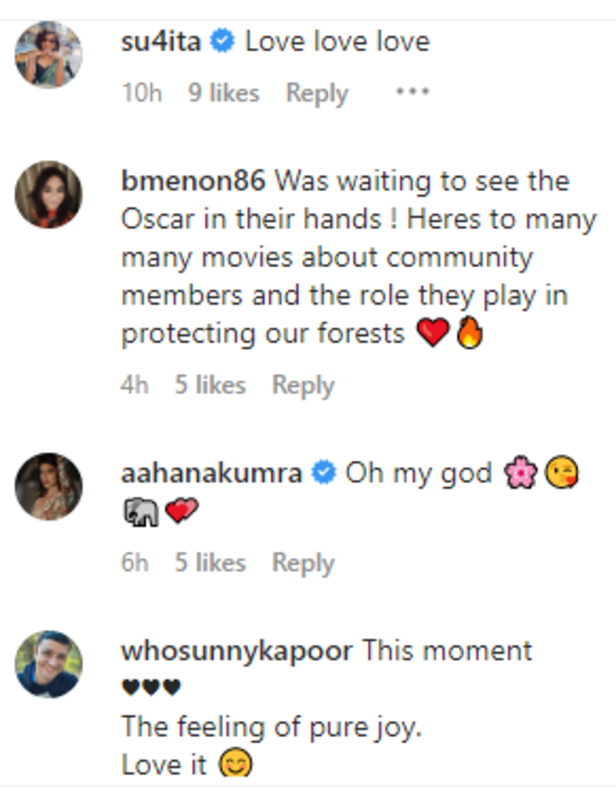Show 5 likes on bmenon86's comment
Image resolution: width=616 pixels, height=802 pixels.
pos(210,385)
